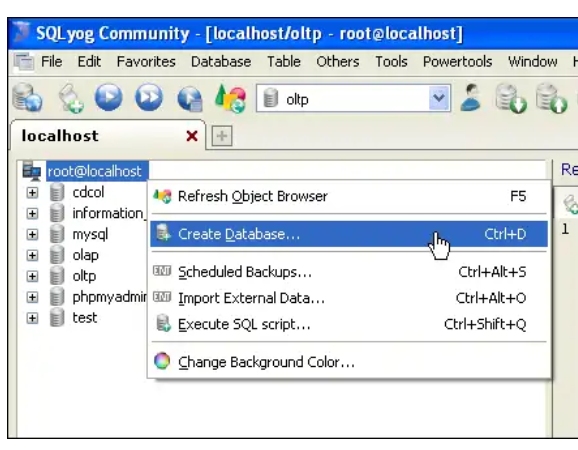Click the phpmyadmin database icon
578x450 pixels.
point(57,297)
